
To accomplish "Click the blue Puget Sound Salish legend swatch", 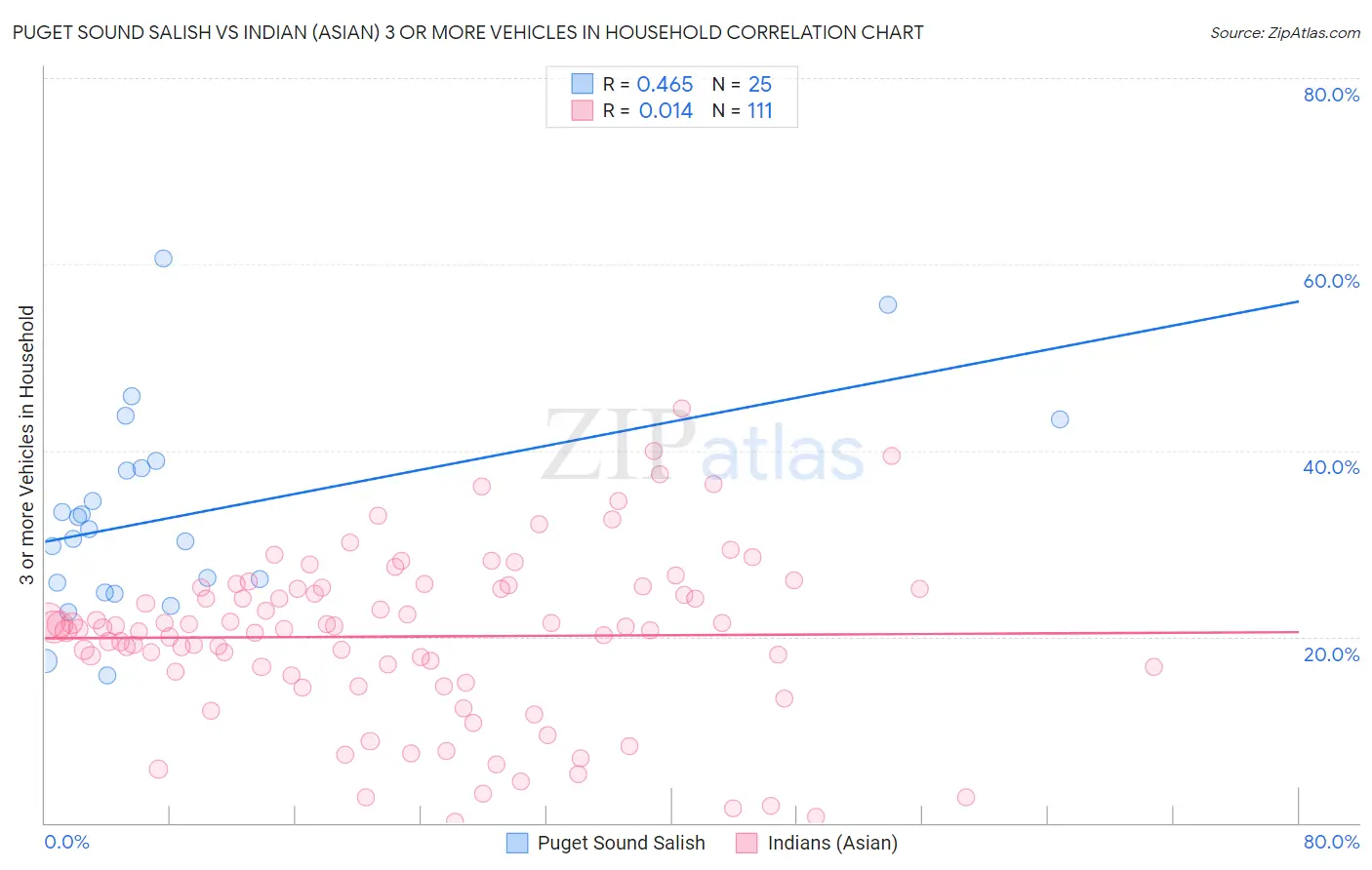I will tap(517, 843).
